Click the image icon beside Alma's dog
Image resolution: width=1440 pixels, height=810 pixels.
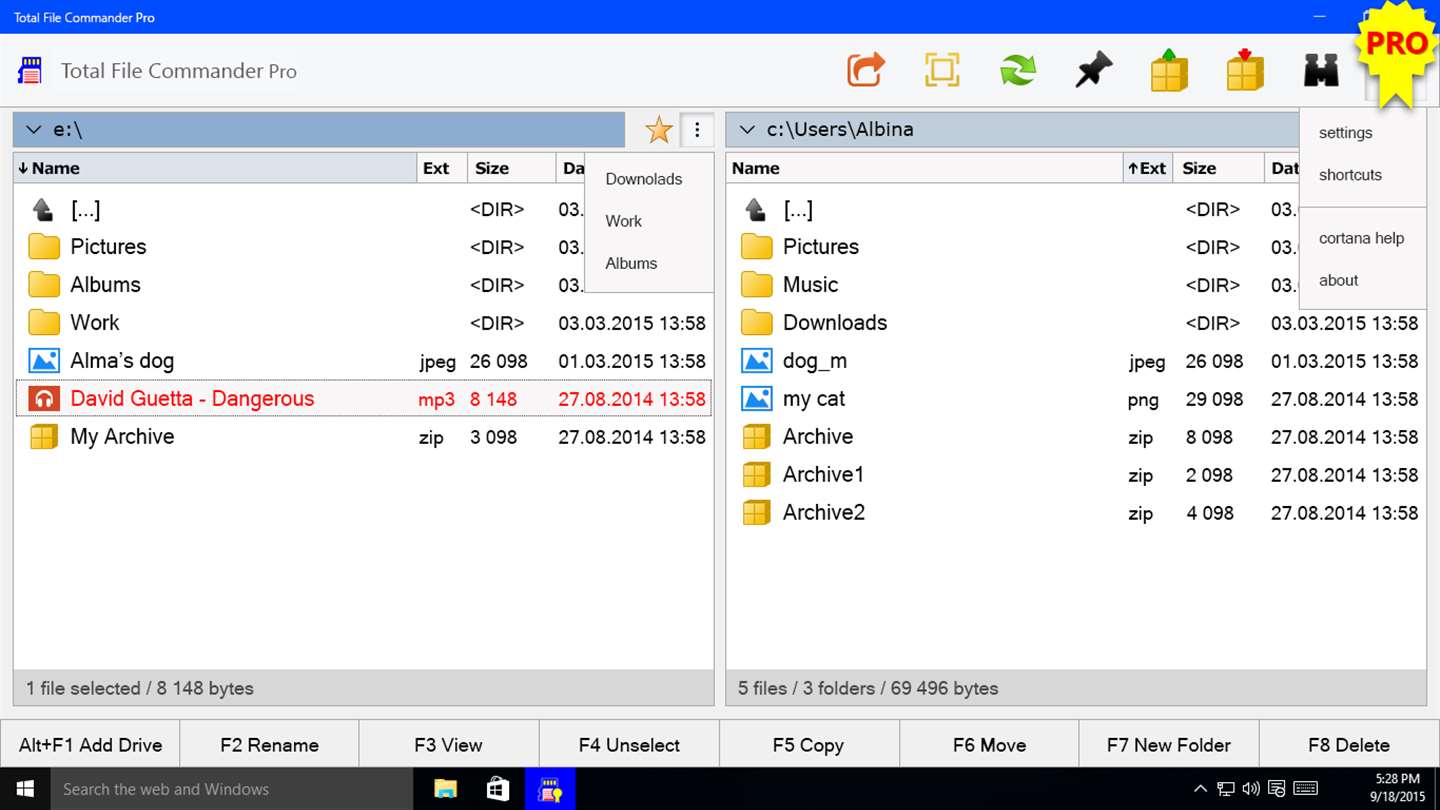[44, 361]
